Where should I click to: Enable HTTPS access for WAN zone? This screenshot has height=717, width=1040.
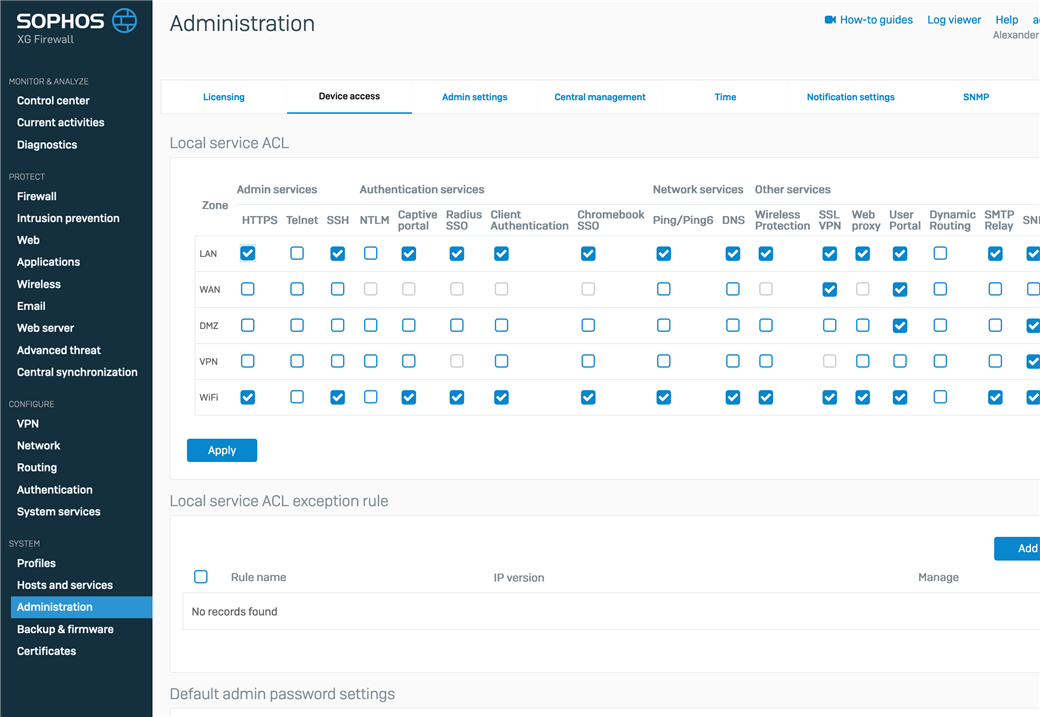pos(248,289)
